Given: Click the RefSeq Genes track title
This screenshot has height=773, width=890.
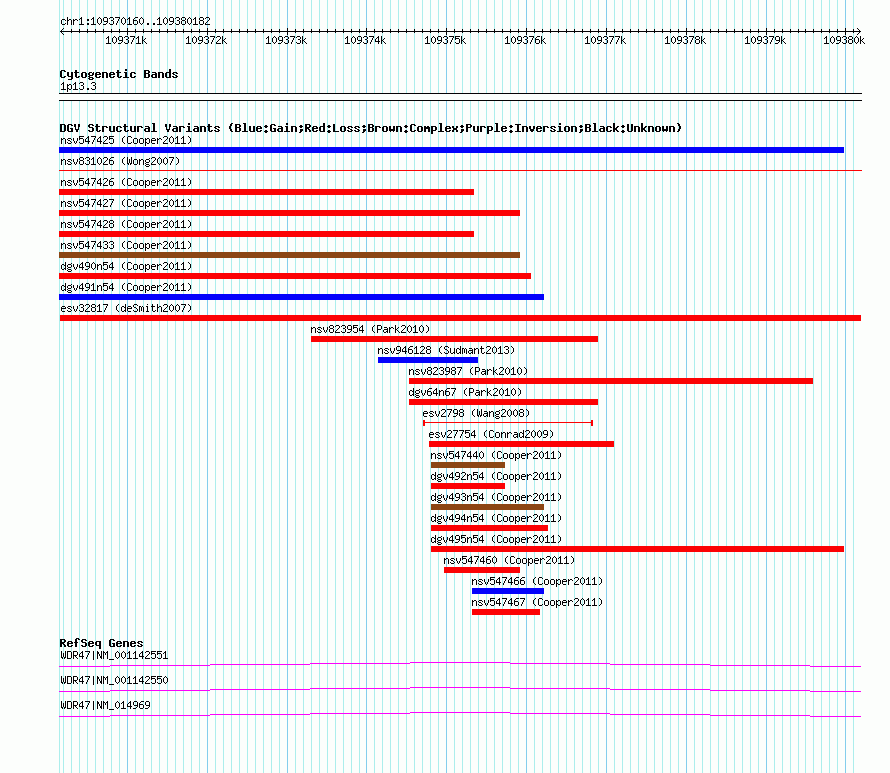Looking at the screenshot, I should pyautogui.click(x=101, y=643).
